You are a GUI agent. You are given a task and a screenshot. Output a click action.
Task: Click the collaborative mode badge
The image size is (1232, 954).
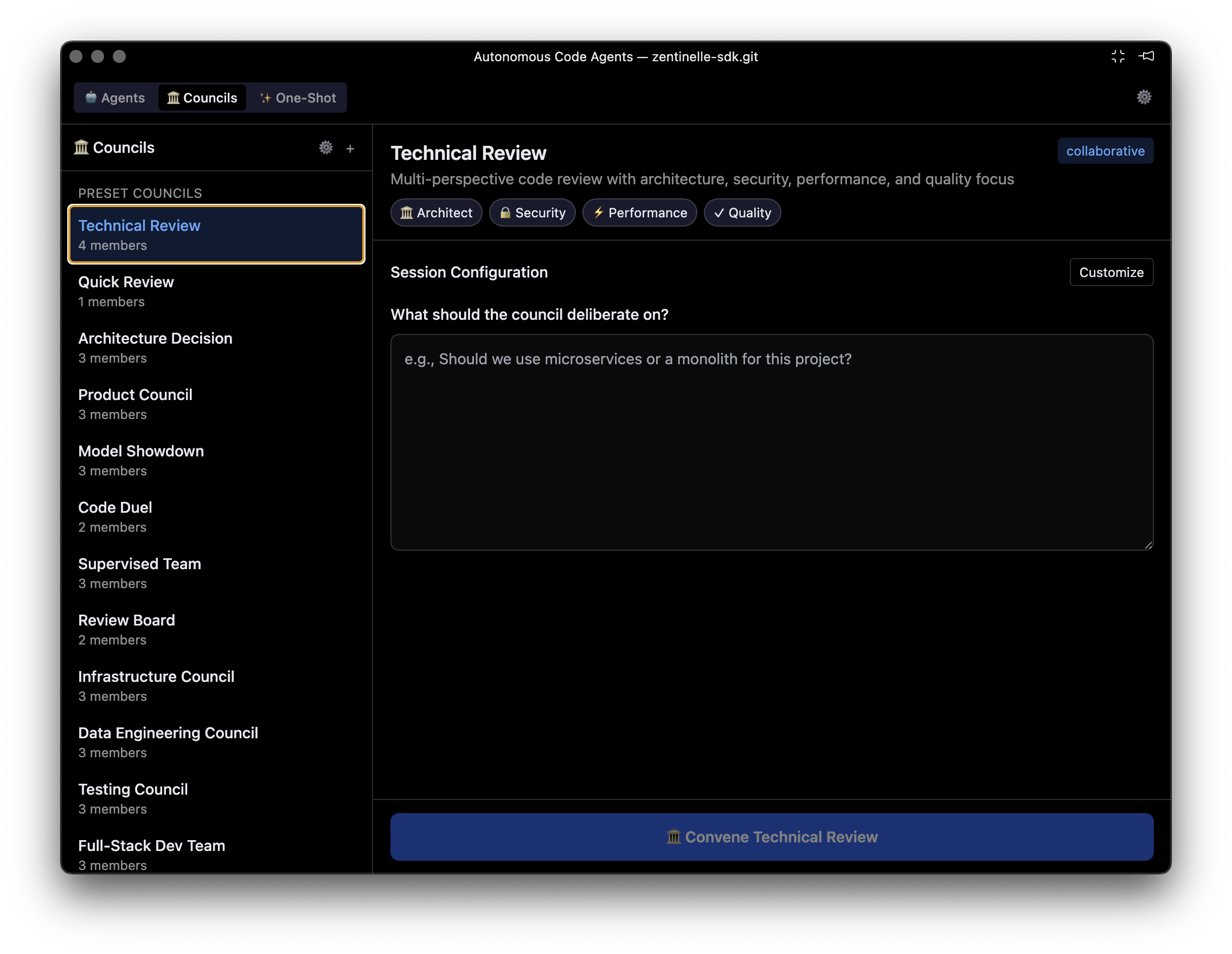click(1105, 151)
